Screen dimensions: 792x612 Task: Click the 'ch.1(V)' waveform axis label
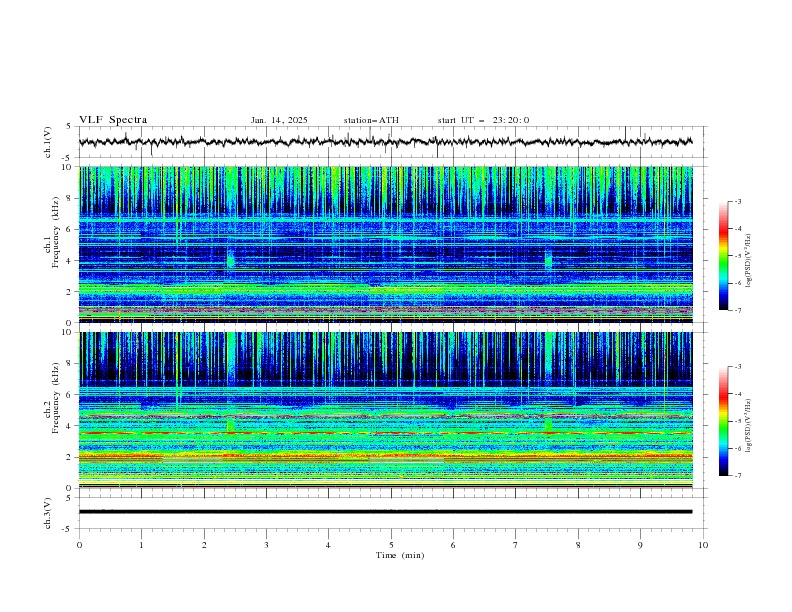click(48, 142)
